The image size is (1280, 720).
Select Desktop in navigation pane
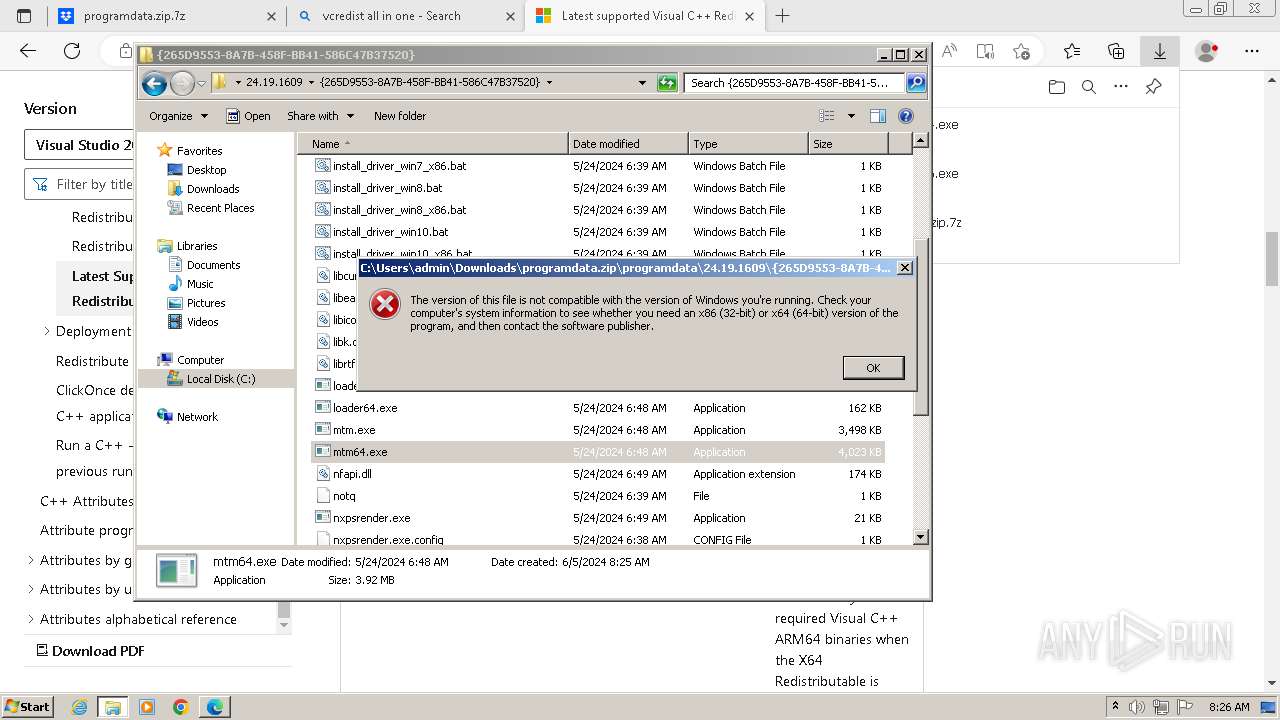(x=206, y=170)
